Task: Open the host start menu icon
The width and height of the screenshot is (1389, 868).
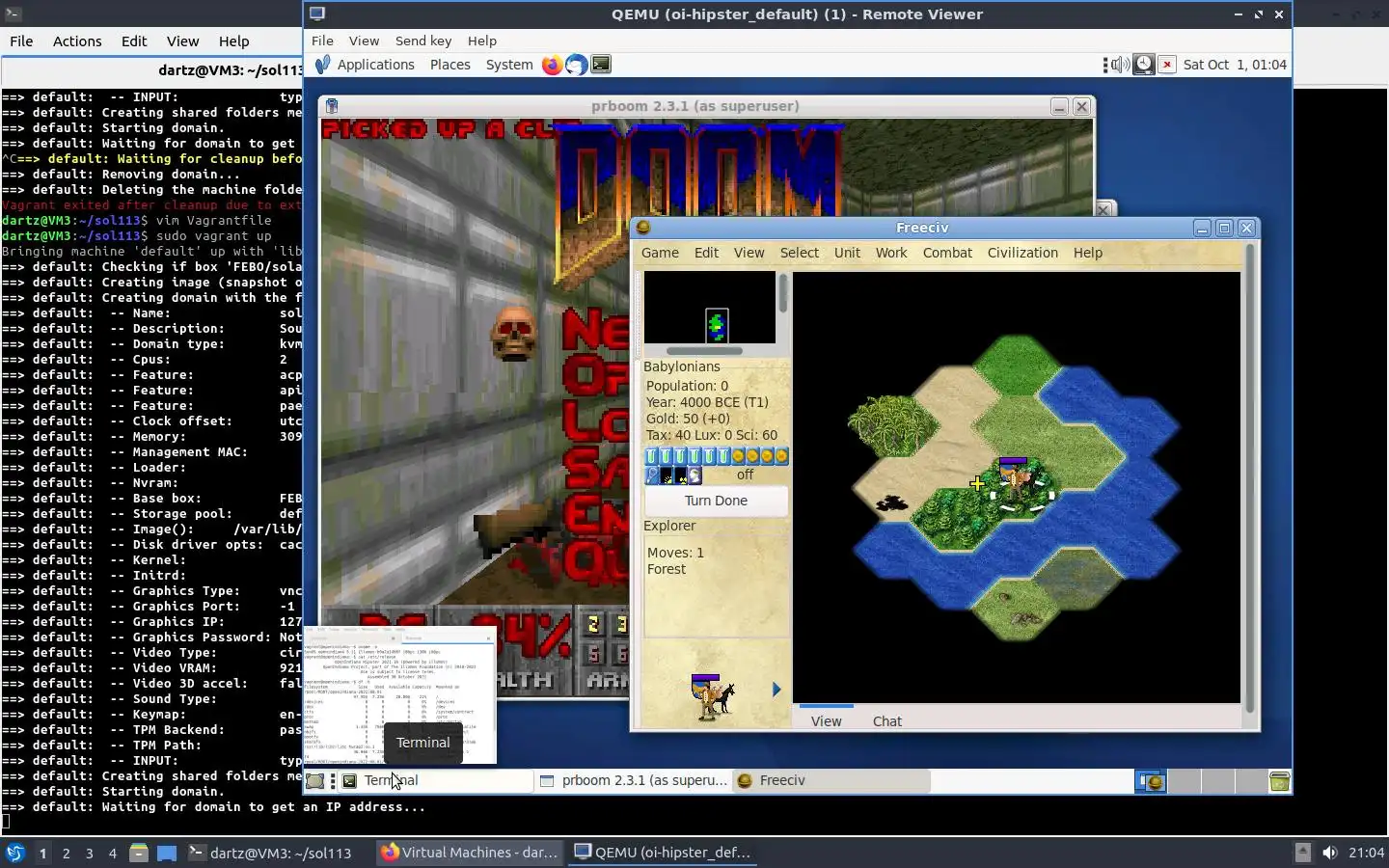Action: (15, 853)
